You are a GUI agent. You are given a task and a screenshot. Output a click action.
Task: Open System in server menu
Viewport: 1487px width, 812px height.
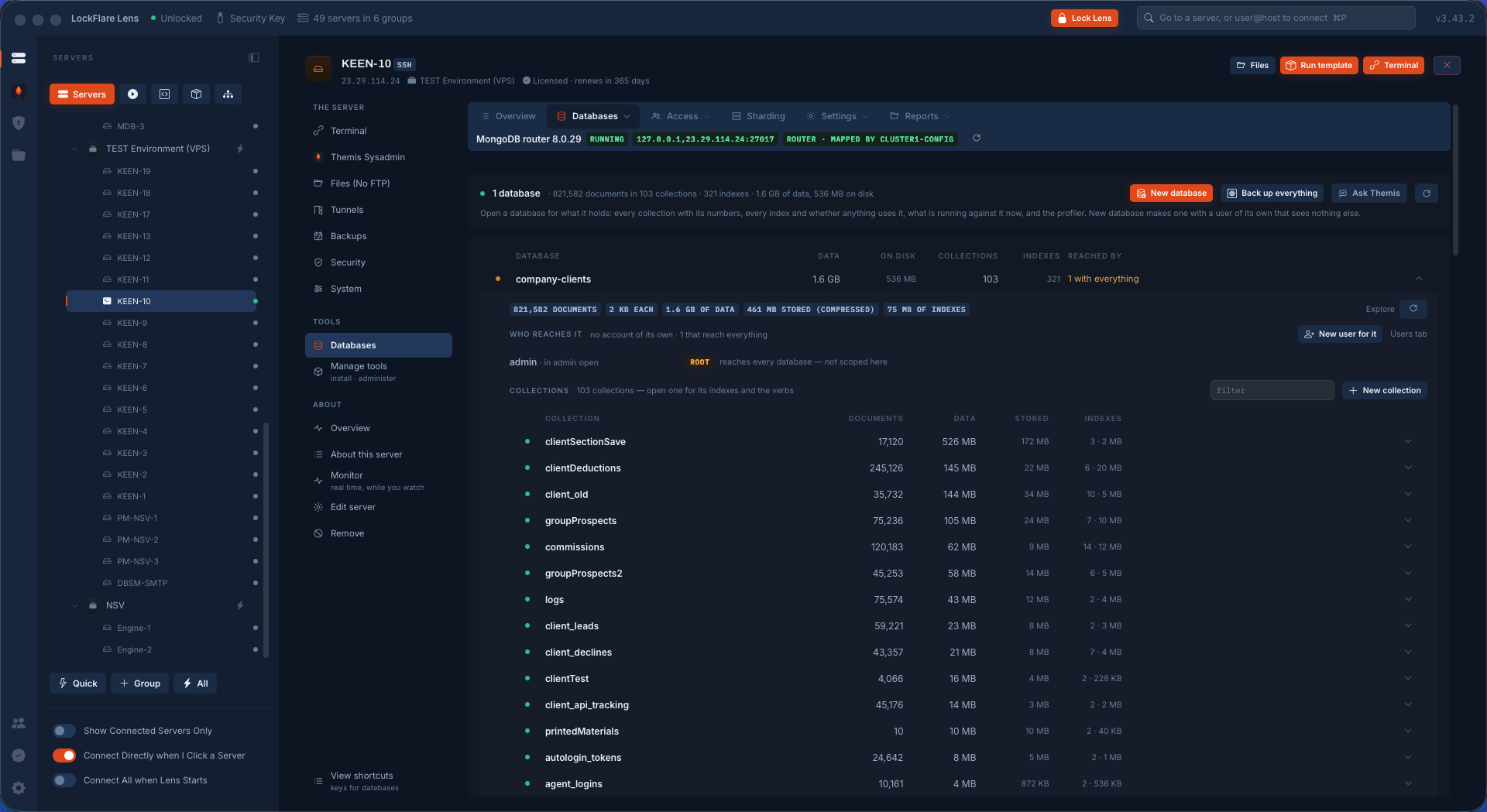(379, 289)
